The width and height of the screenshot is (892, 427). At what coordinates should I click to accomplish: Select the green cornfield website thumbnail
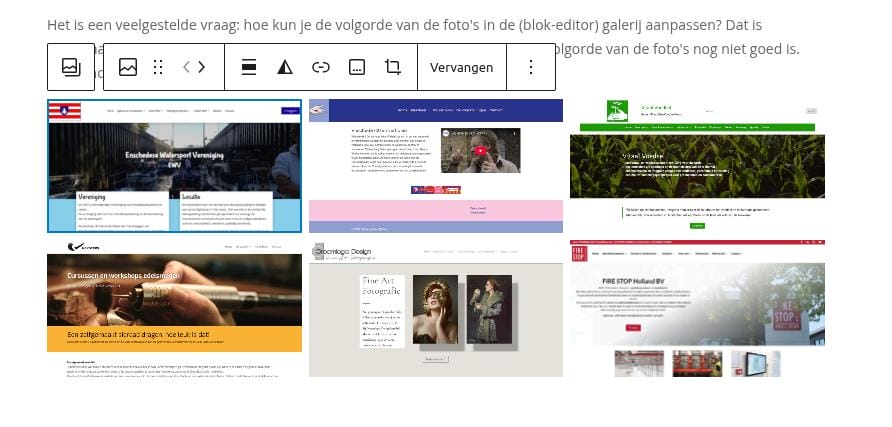click(697, 166)
